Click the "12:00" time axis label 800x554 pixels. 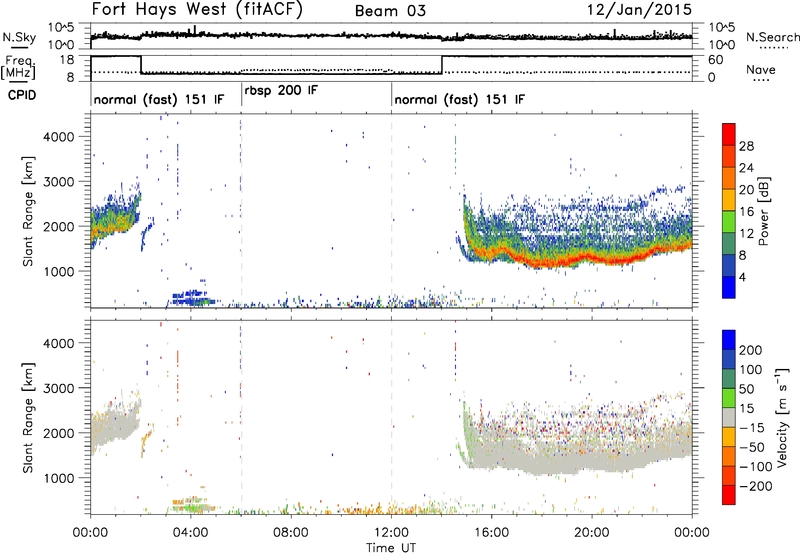click(391, 533)
